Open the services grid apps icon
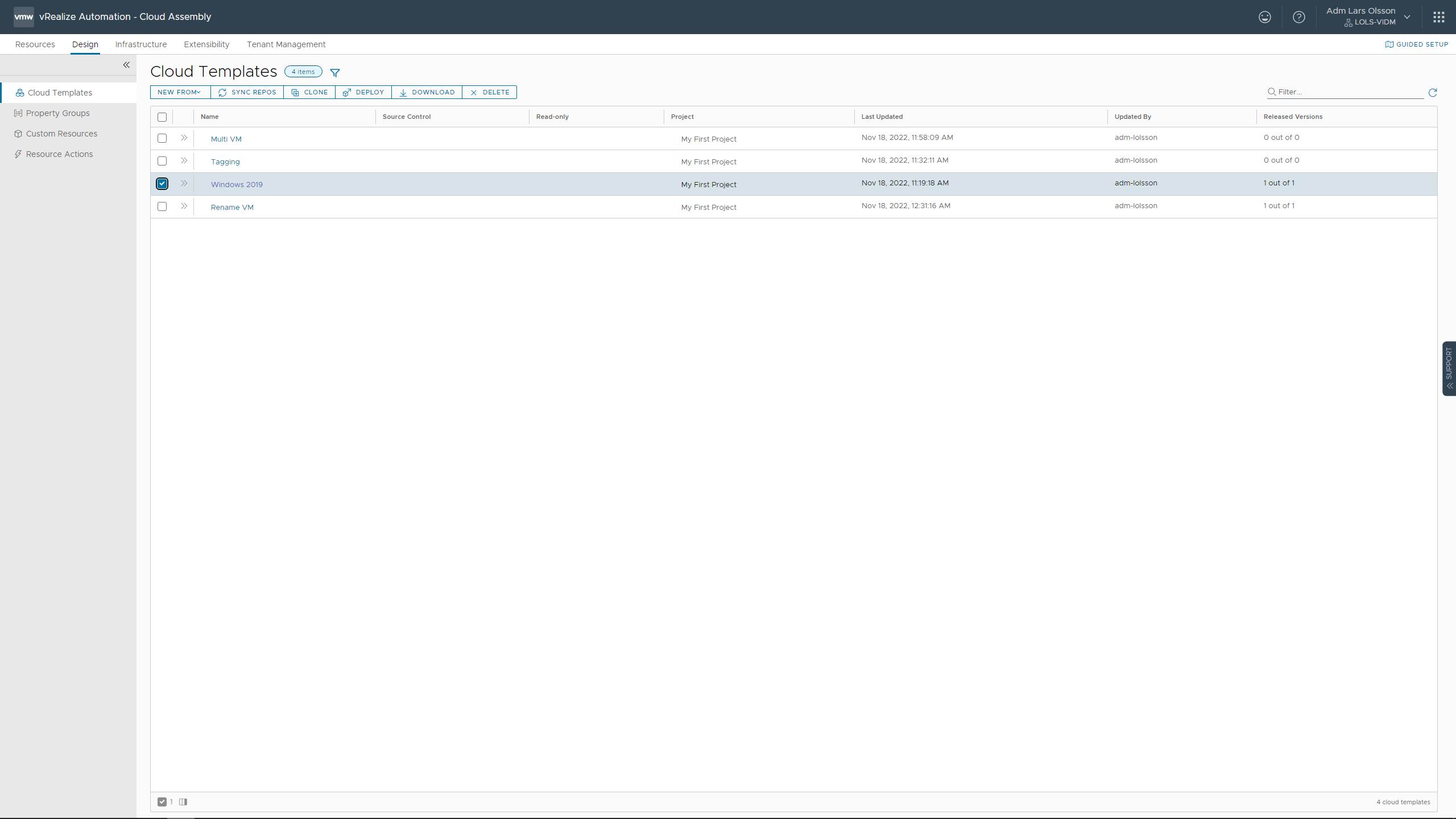Screen dimensions: 1456x819 pyautogui.click(x=1439, y=17)
